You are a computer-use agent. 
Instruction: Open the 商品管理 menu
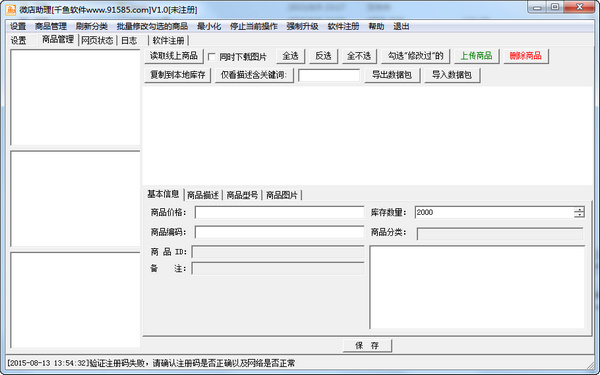51,26
